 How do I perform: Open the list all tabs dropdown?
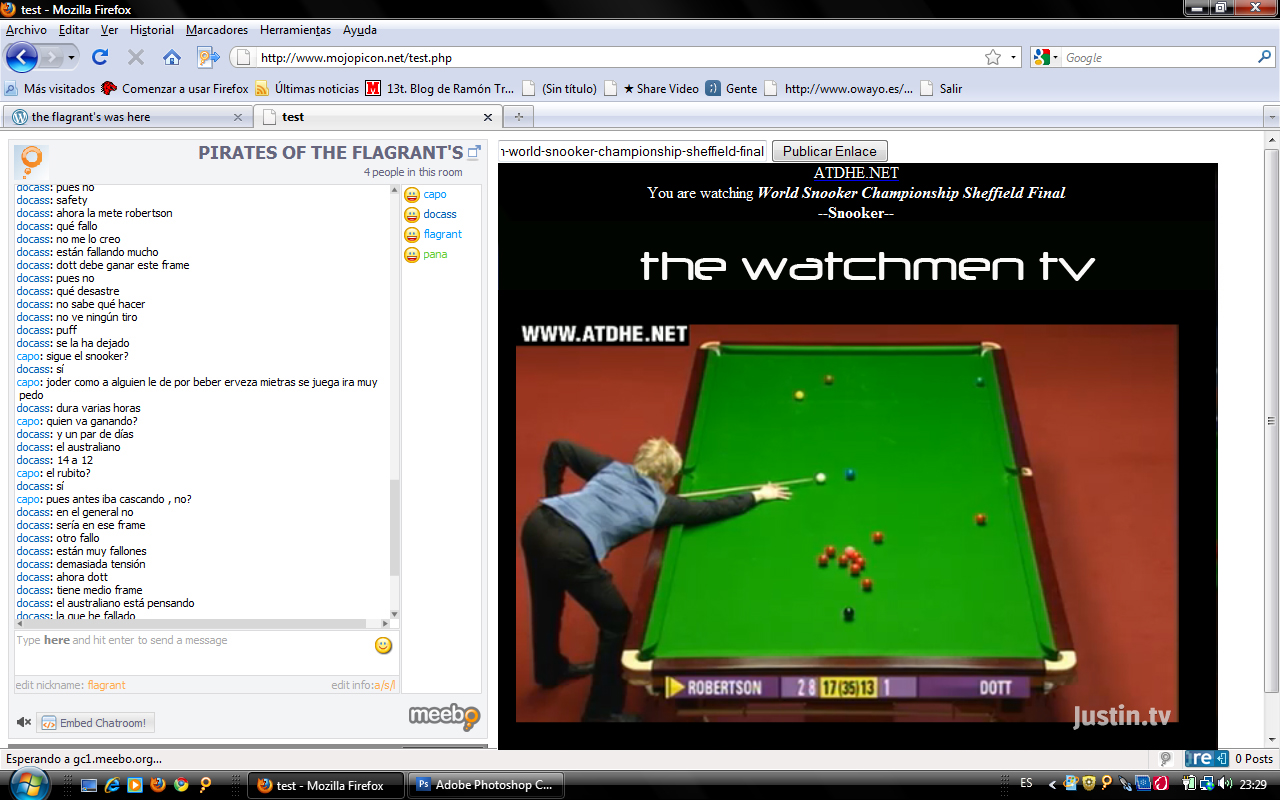pos(1271,117)
